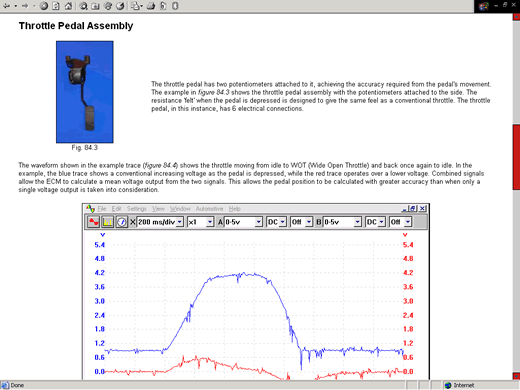Open the oscilloscope Settings menu

click(x=137, y=209)
